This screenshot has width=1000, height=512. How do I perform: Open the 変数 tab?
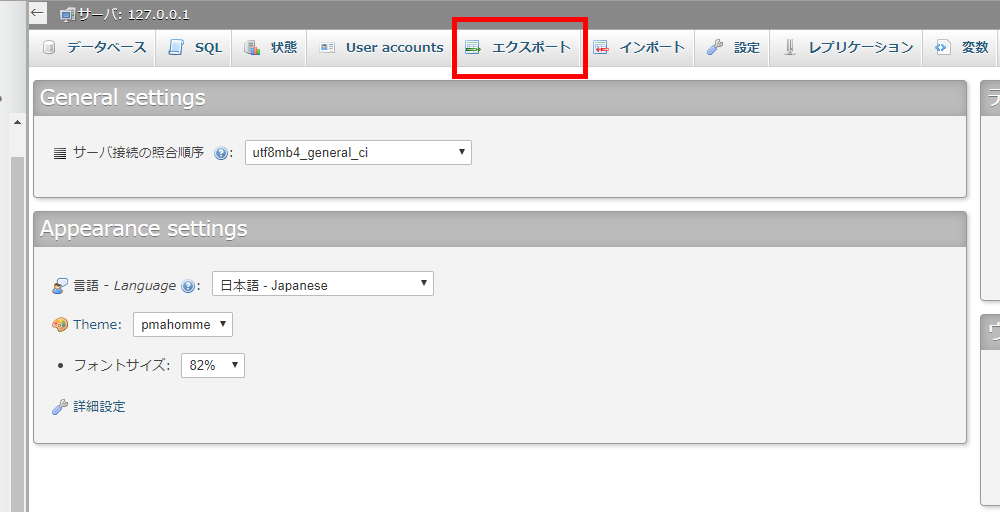point(963,47)
